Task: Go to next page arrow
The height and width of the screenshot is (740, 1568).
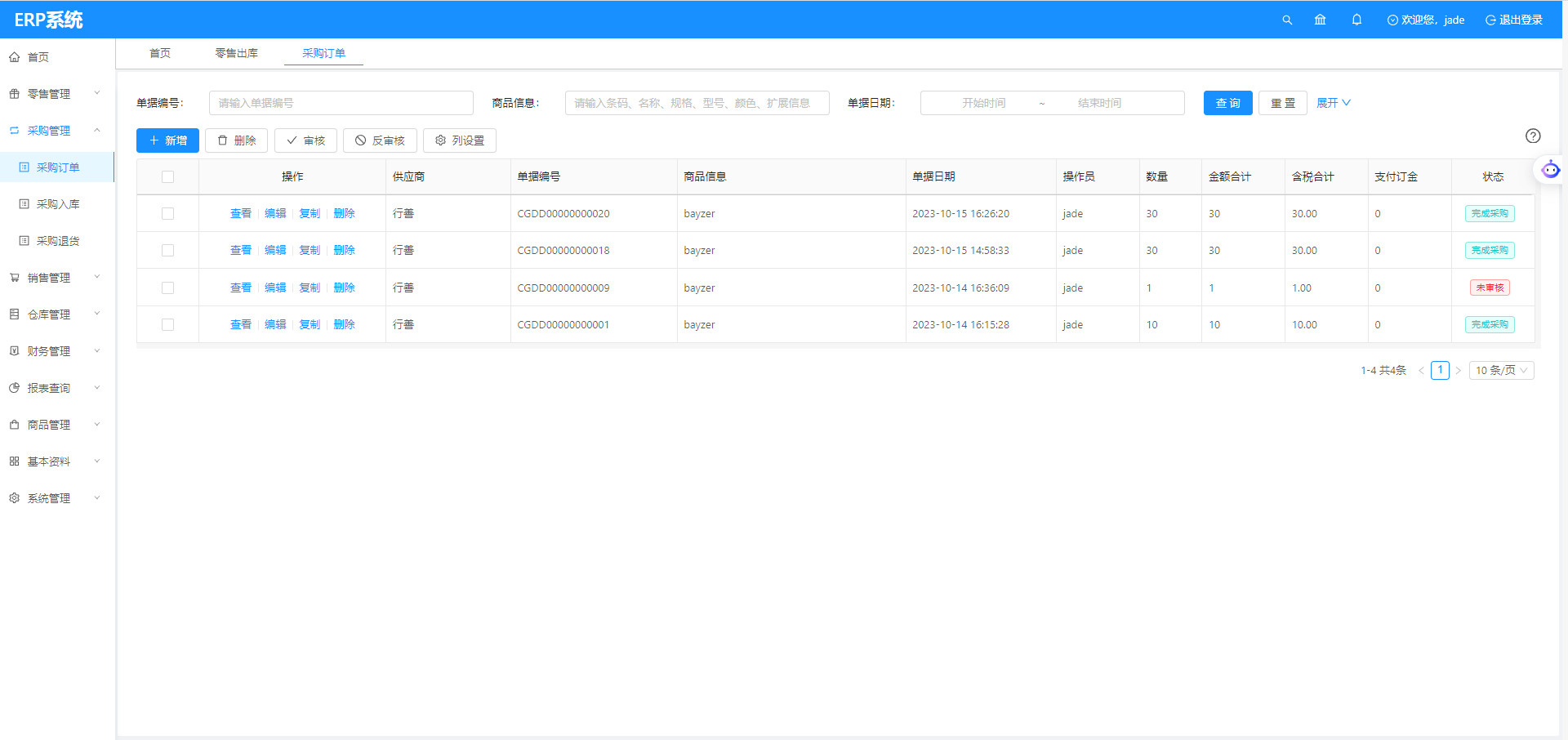Action: pyautogui.click(x=1458, y=370)
